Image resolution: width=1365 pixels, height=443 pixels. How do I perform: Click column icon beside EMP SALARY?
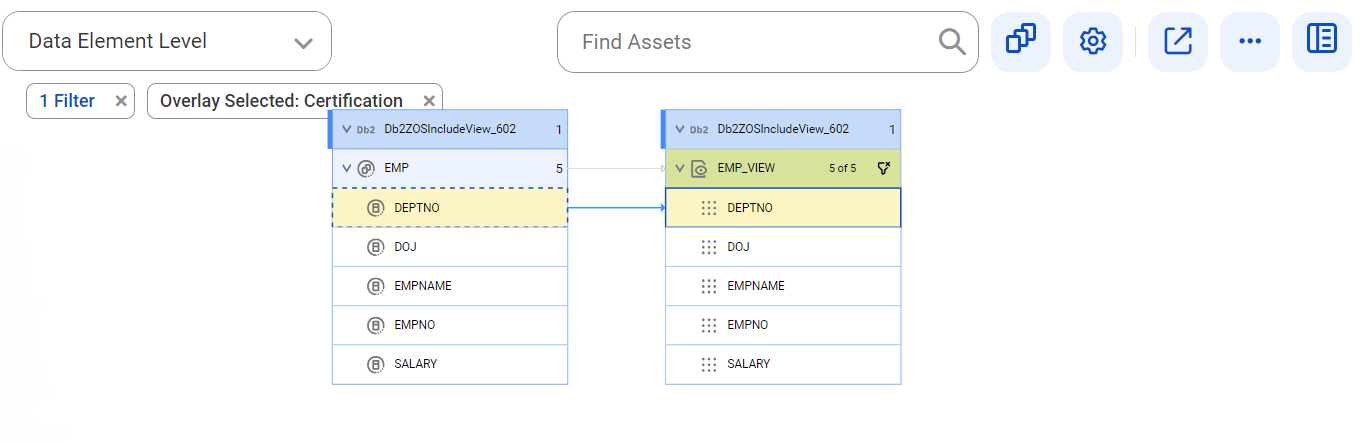[376, 364]
